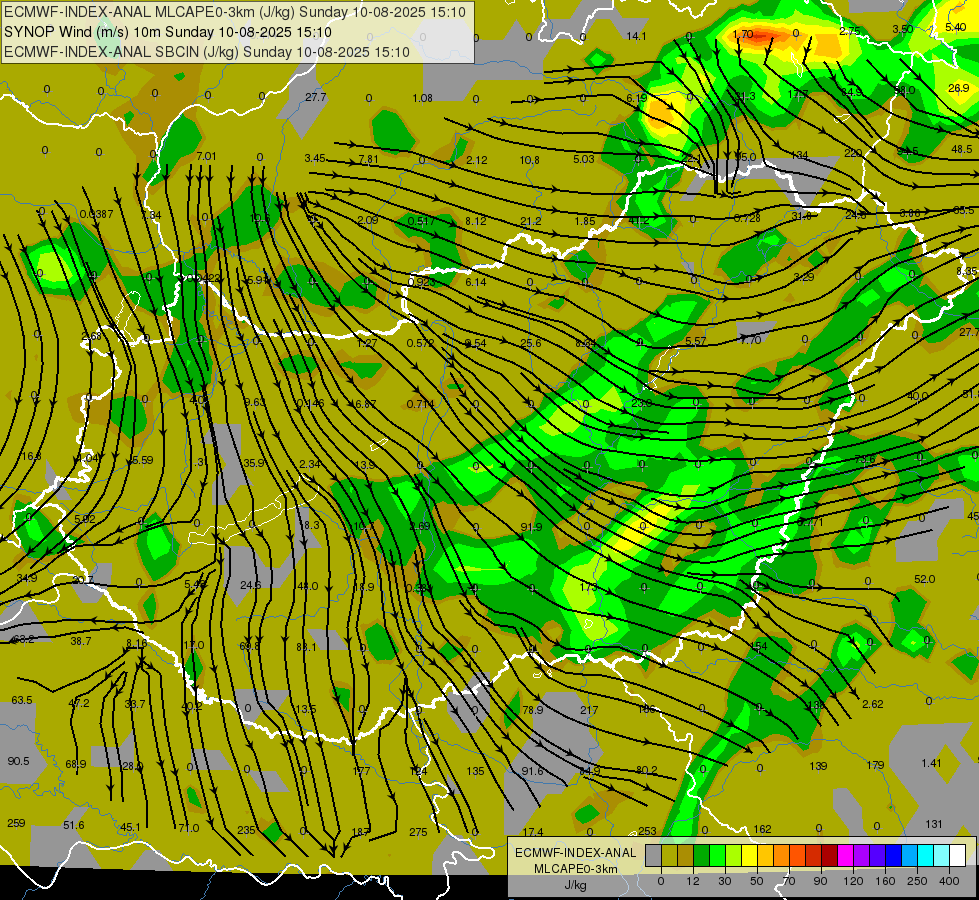Click the pure yellow legend swatch
The width and height of the screenshot is (979, 900).
pos(749,855)
